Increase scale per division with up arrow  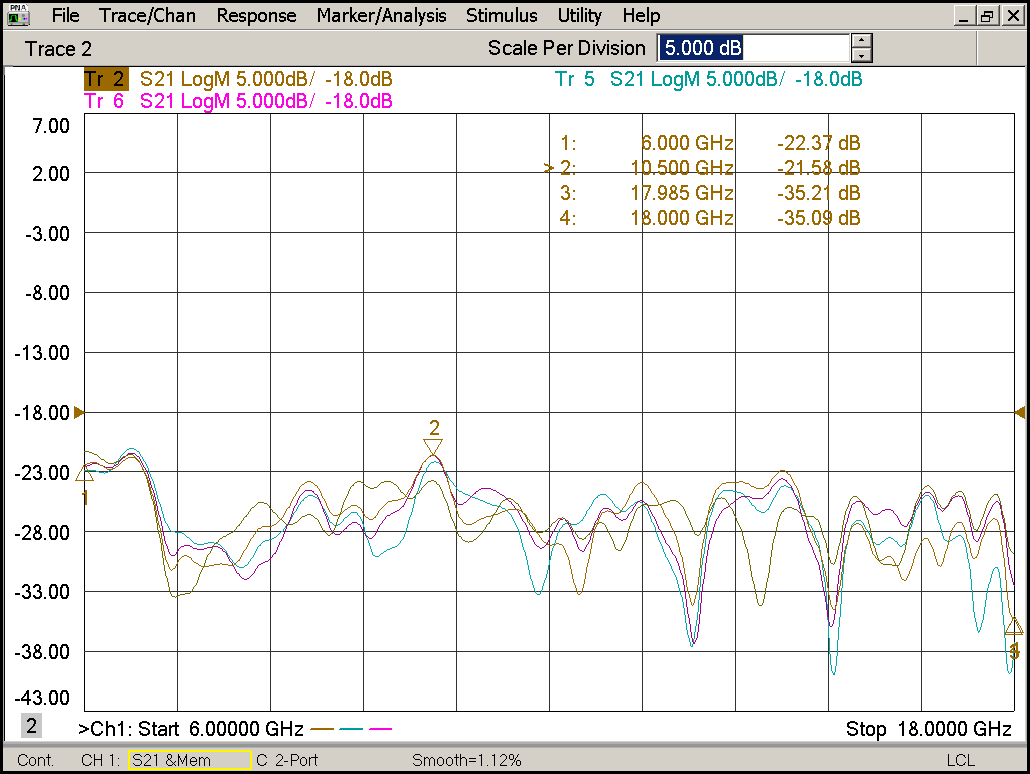(x=861, y=41)
